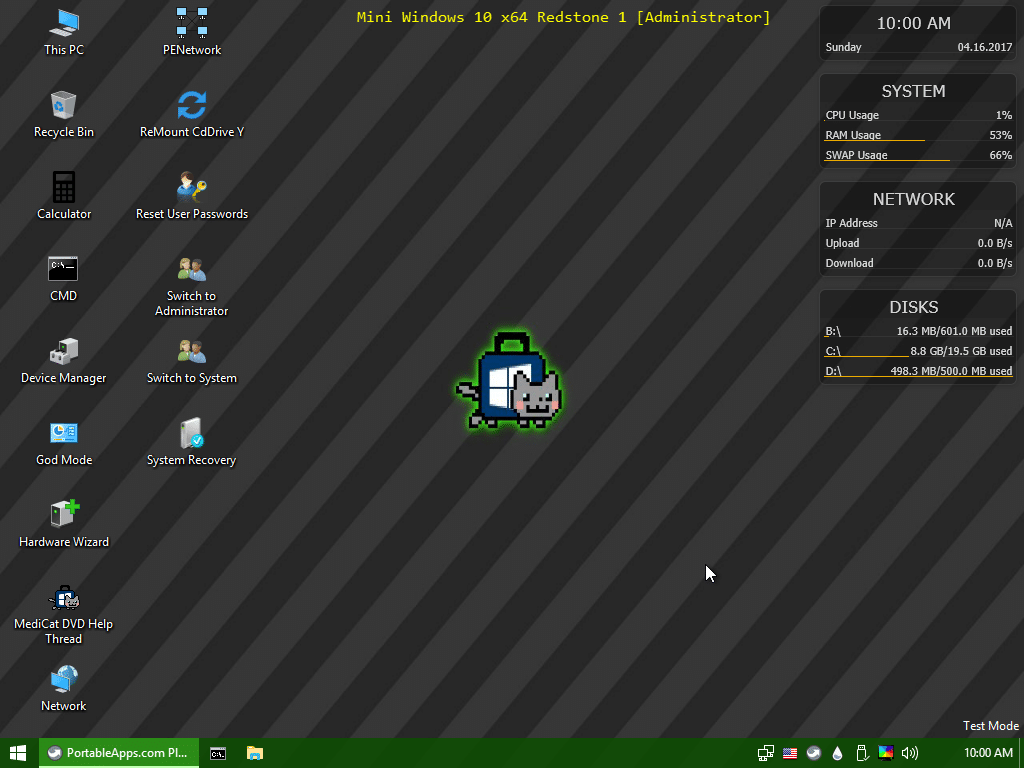Click the Test Mode watermark text
The height and width of the screenshot is (768, 1024).
(991, 726)
